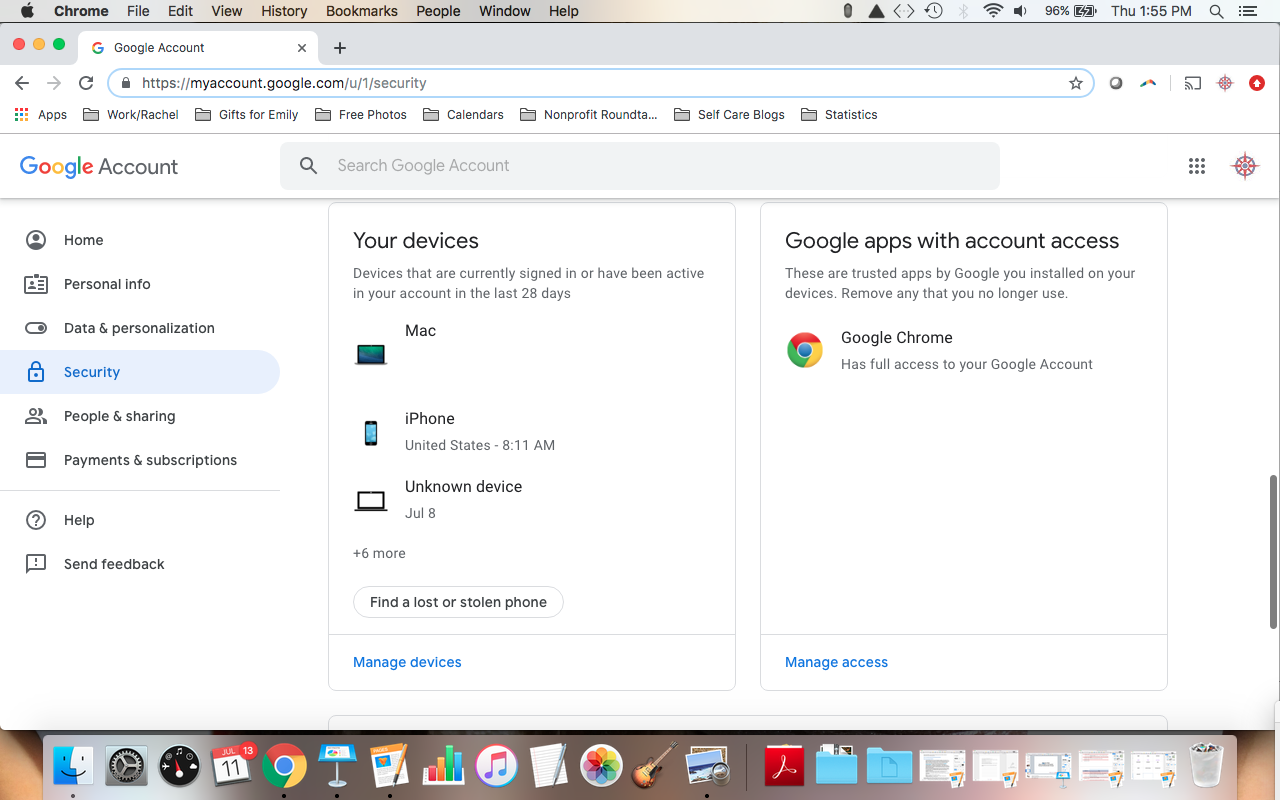Focus the Search Google Account field
1280x800 pixels.
point(640,166)
